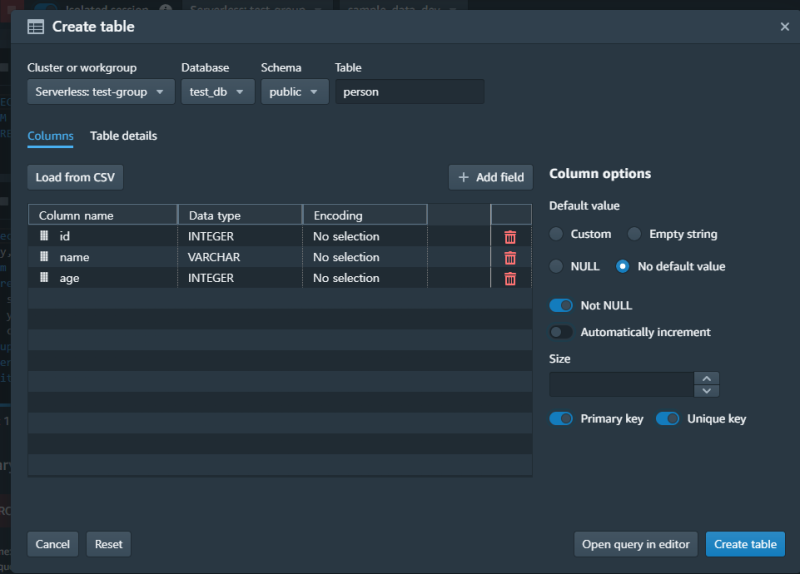This screenshot has height=574, width=800.
Task: Increase size using the up stepper arrow
Action: tap(707, 378)
